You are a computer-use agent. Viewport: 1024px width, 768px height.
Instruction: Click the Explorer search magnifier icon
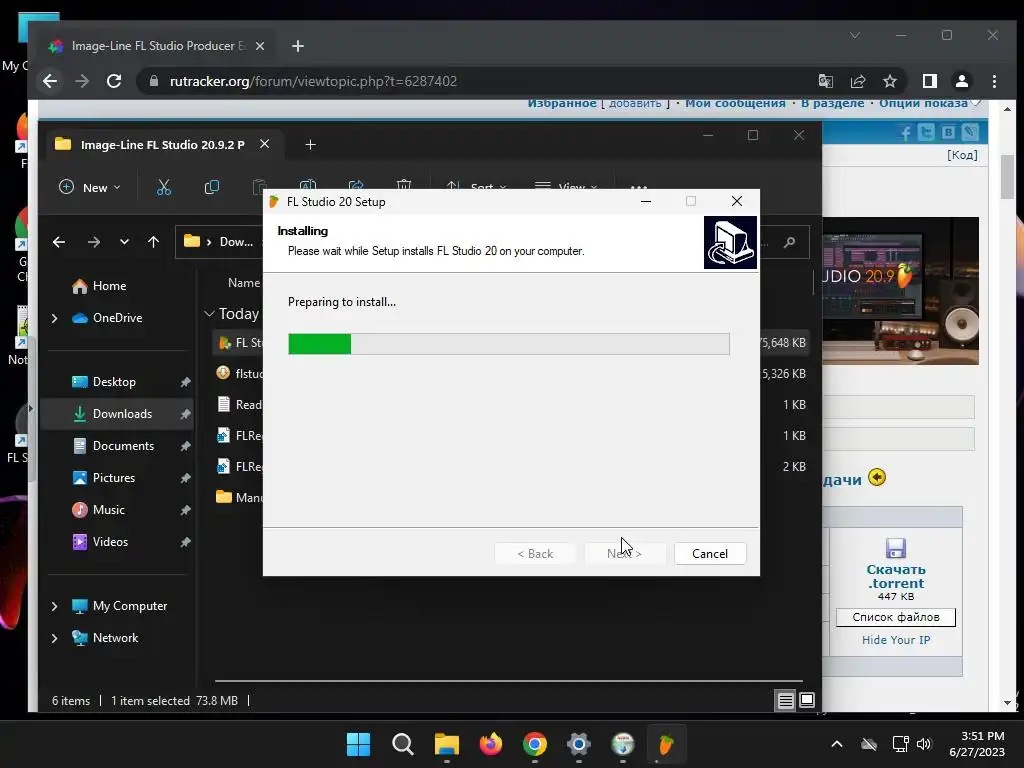tap(790, 242)
